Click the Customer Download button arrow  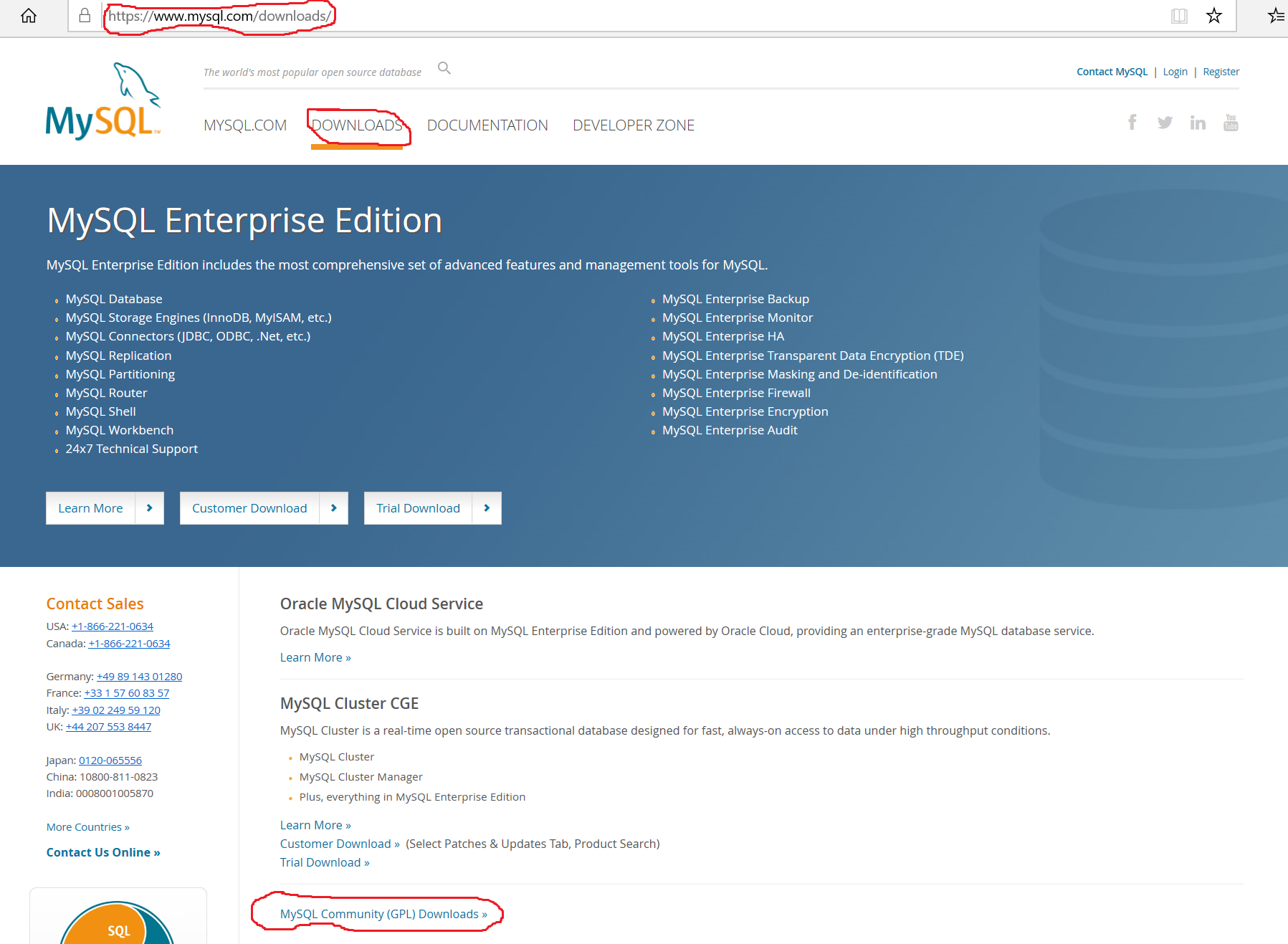pyautogui.click(x=334, y=508)
